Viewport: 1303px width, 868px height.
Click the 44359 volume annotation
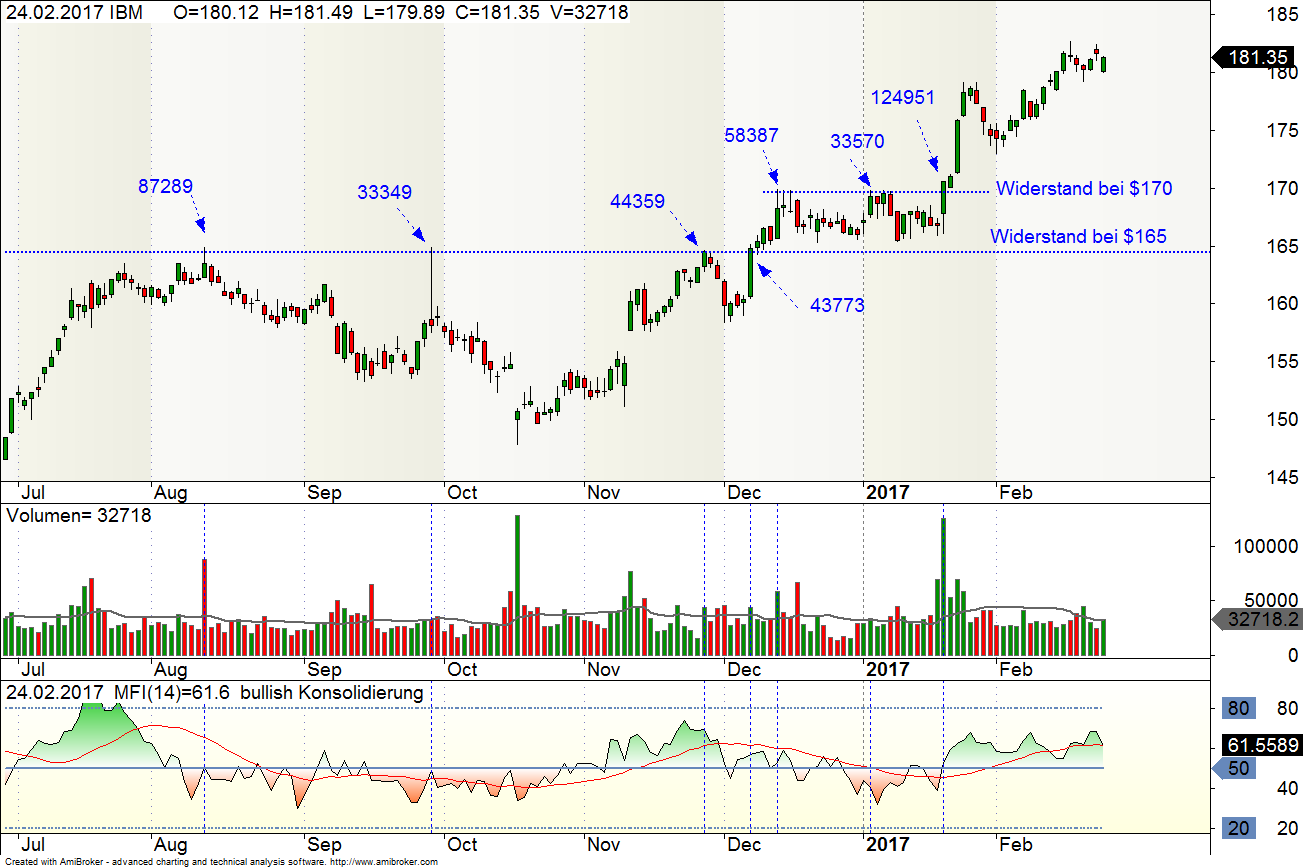click(x=637, y=201)
